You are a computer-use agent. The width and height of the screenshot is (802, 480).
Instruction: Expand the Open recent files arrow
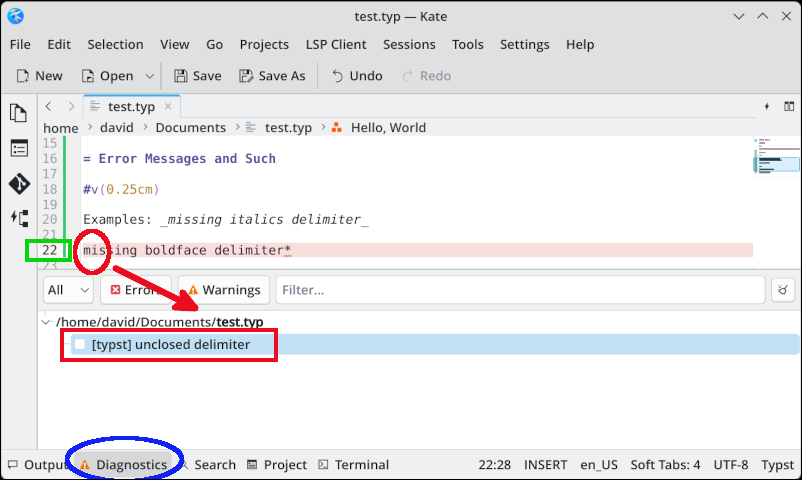pos(149,76)
